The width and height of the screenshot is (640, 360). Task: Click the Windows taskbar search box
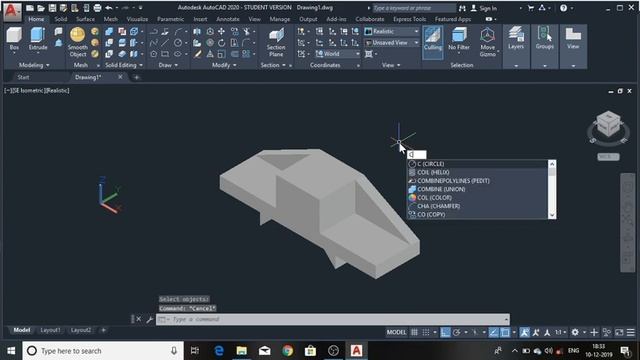tap(103, 351)
